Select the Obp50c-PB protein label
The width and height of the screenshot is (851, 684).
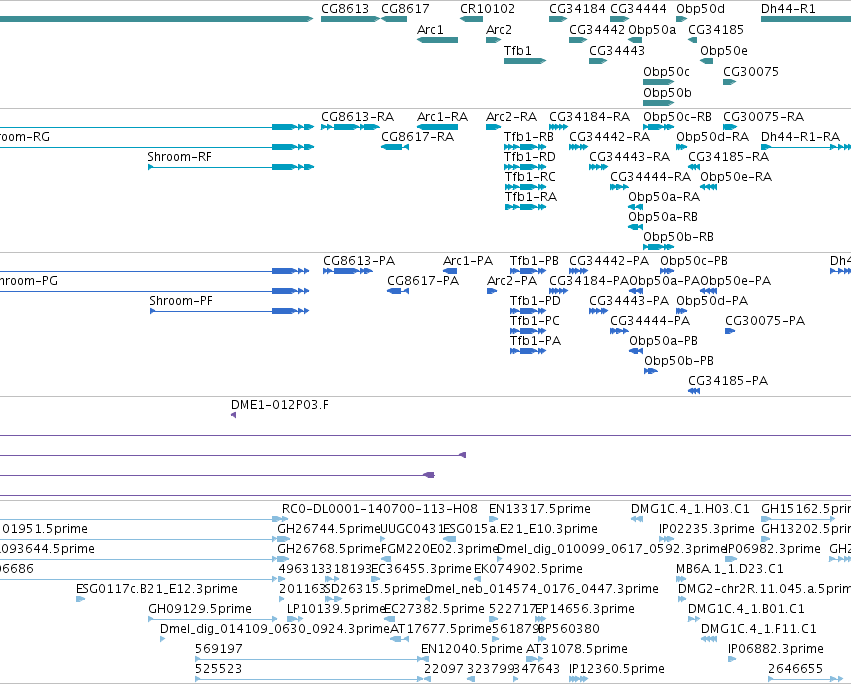point(694,262)
